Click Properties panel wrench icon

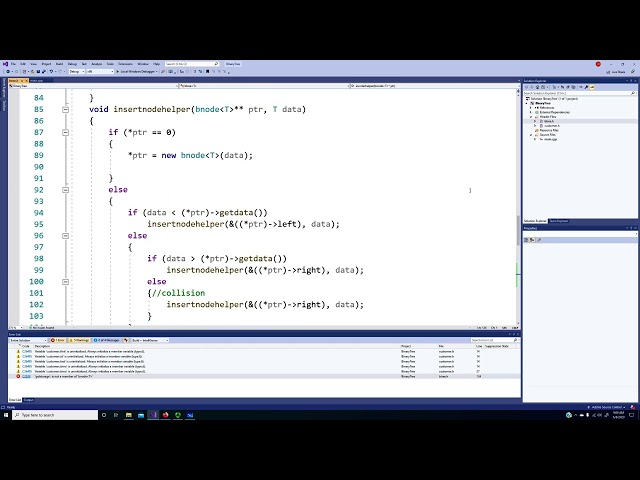[x=539, y=240]
